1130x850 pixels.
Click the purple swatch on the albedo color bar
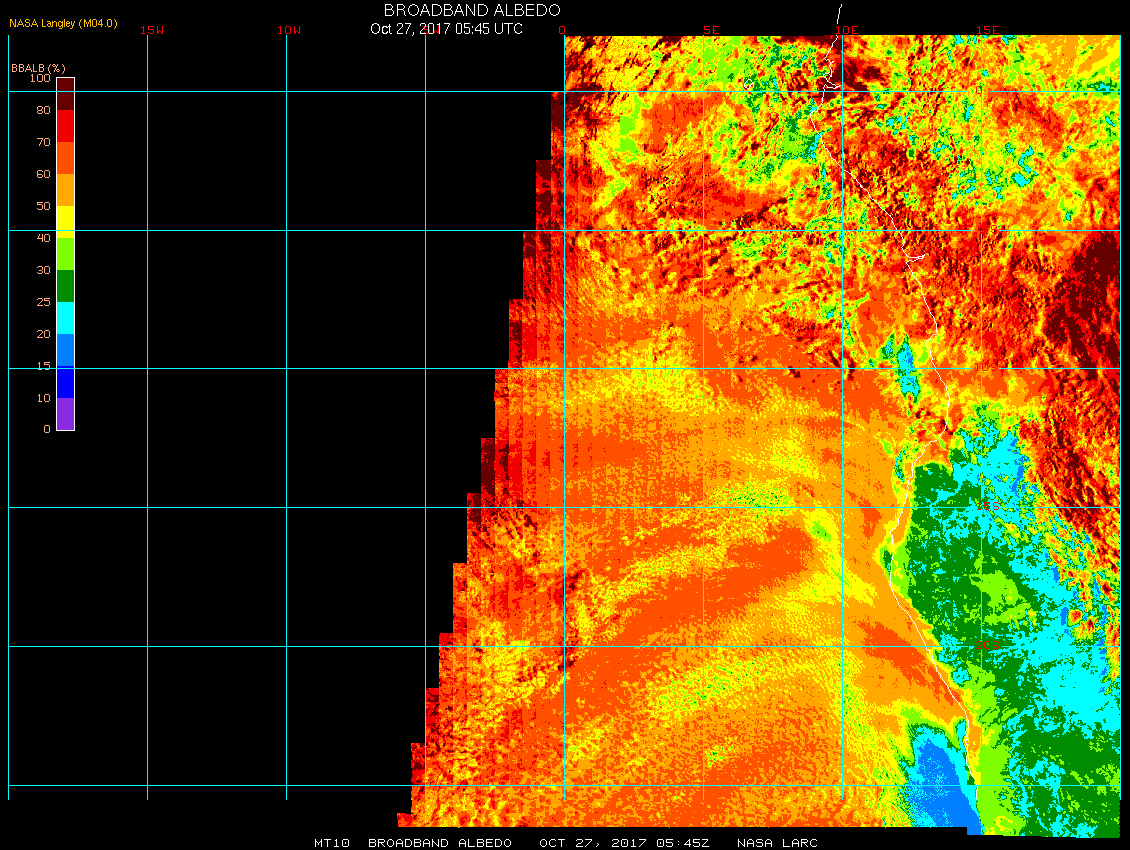tap(65, 414)
